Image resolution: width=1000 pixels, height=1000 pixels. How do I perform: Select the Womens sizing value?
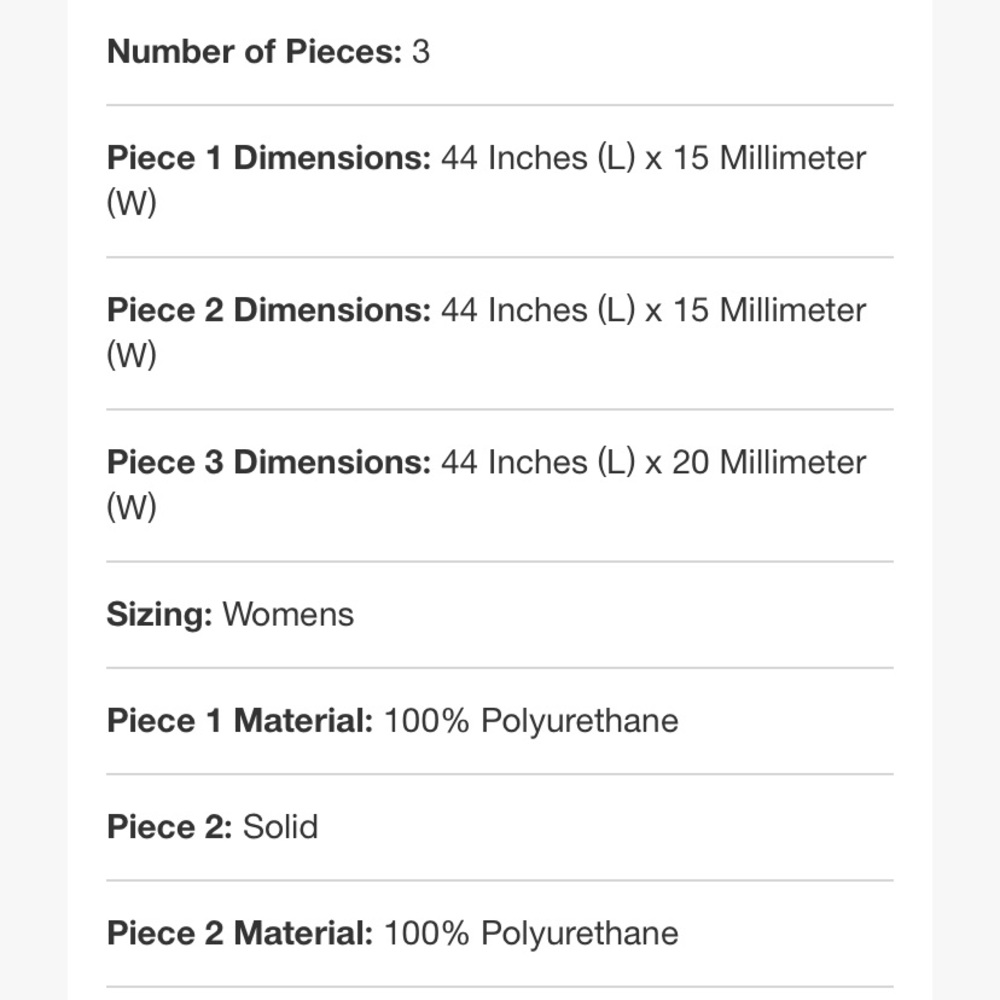coord(288,615)
